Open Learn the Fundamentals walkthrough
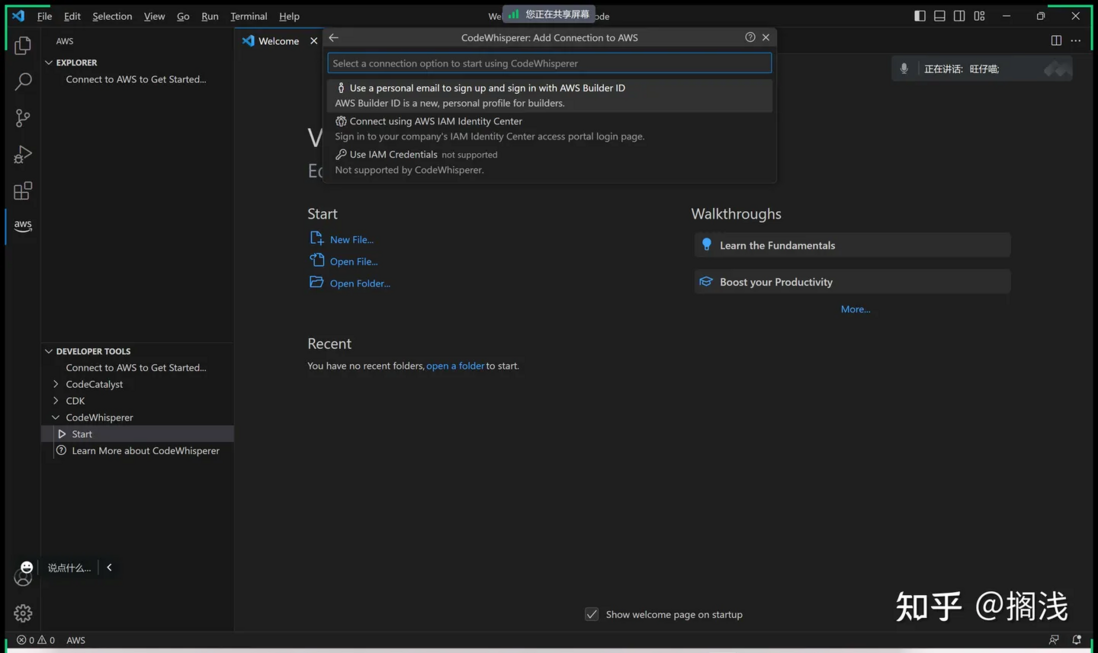1098x653 pixels. [x=852, y=245]
